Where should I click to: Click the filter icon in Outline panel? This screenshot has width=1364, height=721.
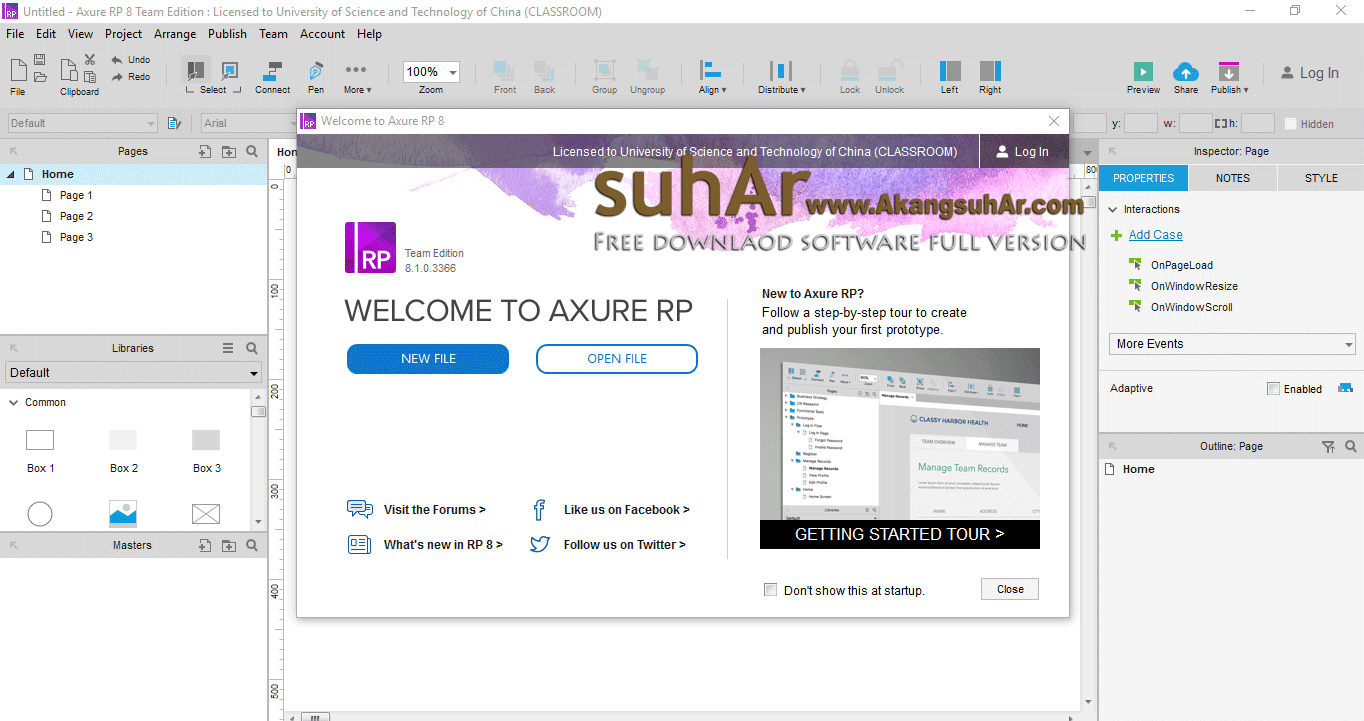[1328, 446]
